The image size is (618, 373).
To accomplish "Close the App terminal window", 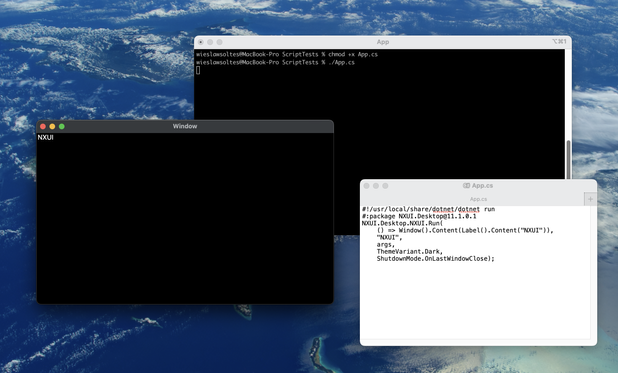I will (x=201, y=42).
